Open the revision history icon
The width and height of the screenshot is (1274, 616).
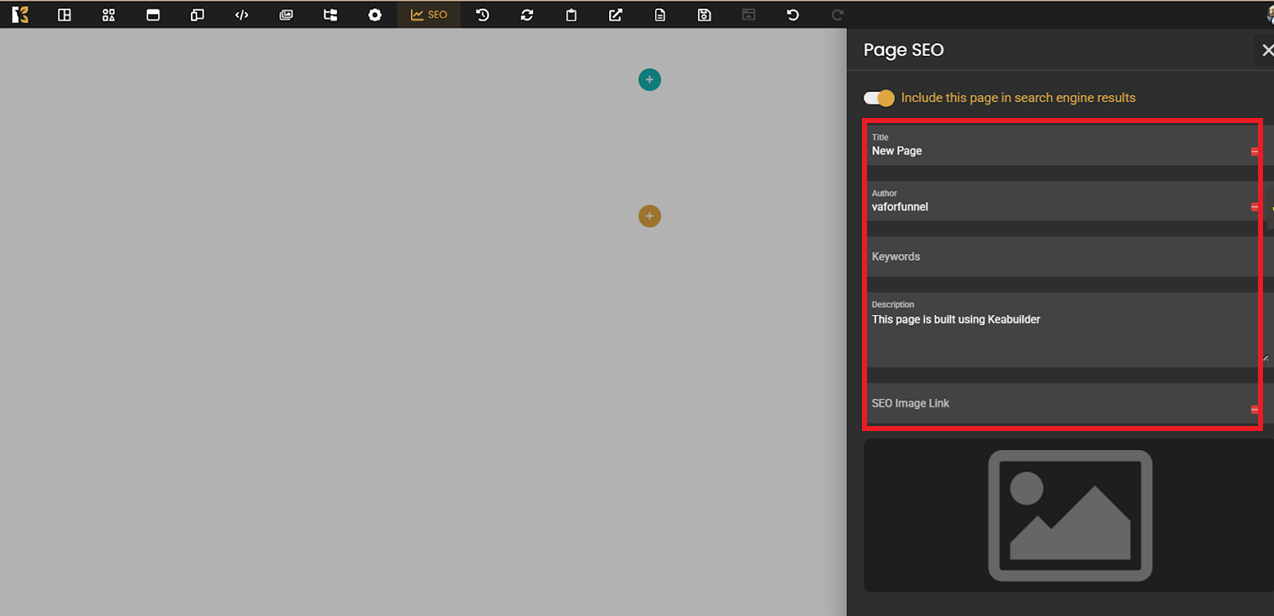pyautogui.click(x=483, y=15)
